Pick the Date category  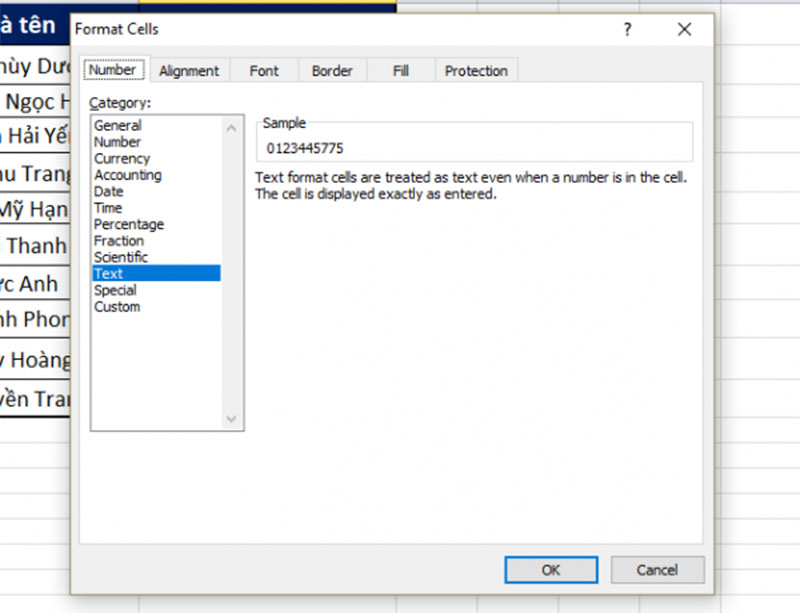pyautogui.click(x=109, y=191)
